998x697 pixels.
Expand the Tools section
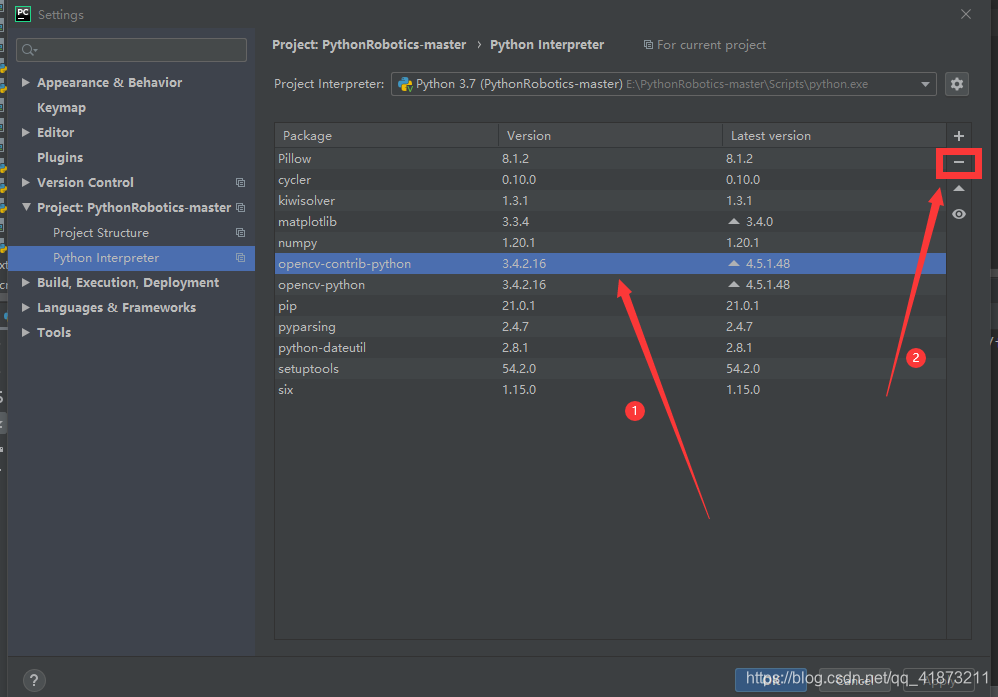click(x=25, y=332)
